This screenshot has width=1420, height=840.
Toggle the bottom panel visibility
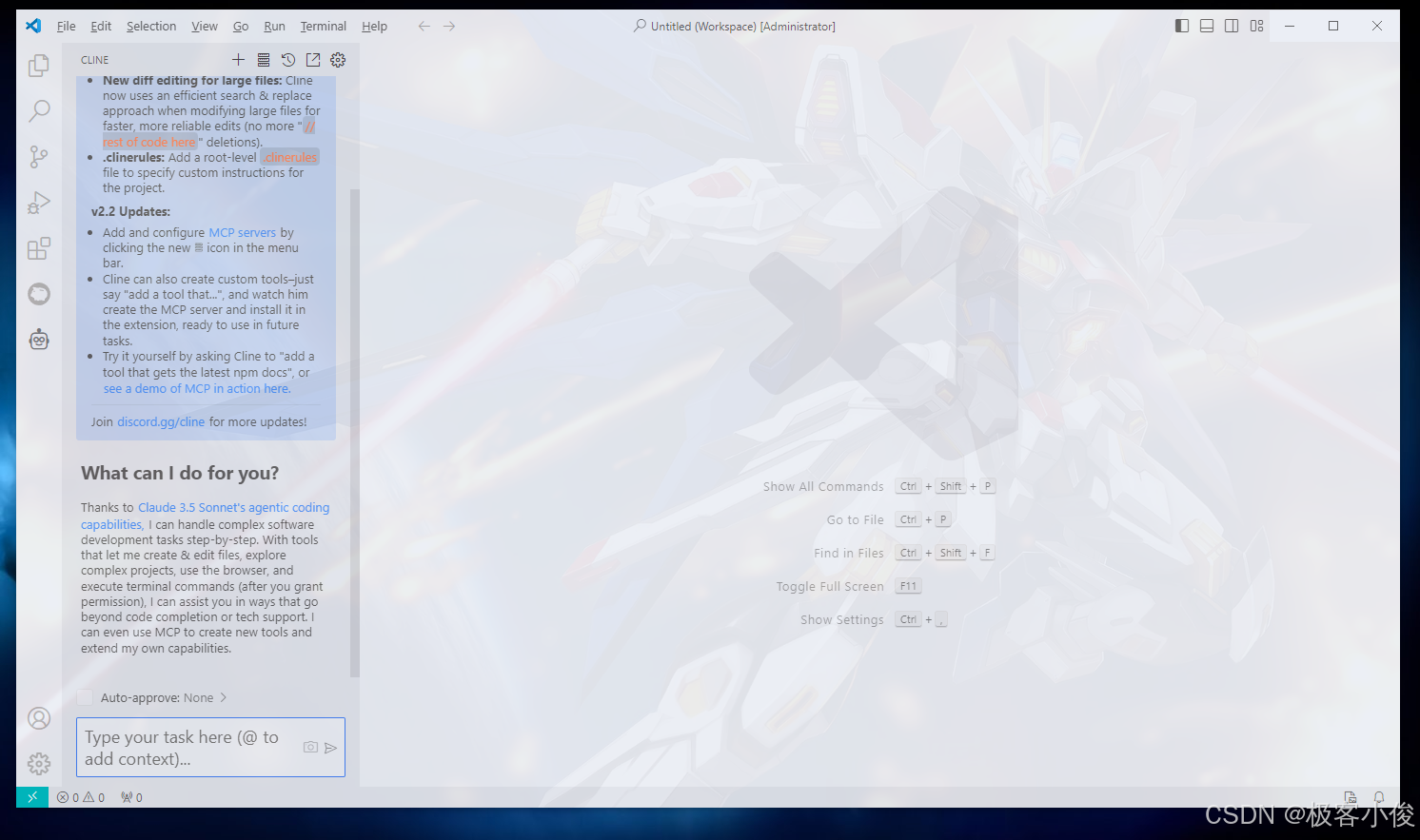tap(1206, 26)
